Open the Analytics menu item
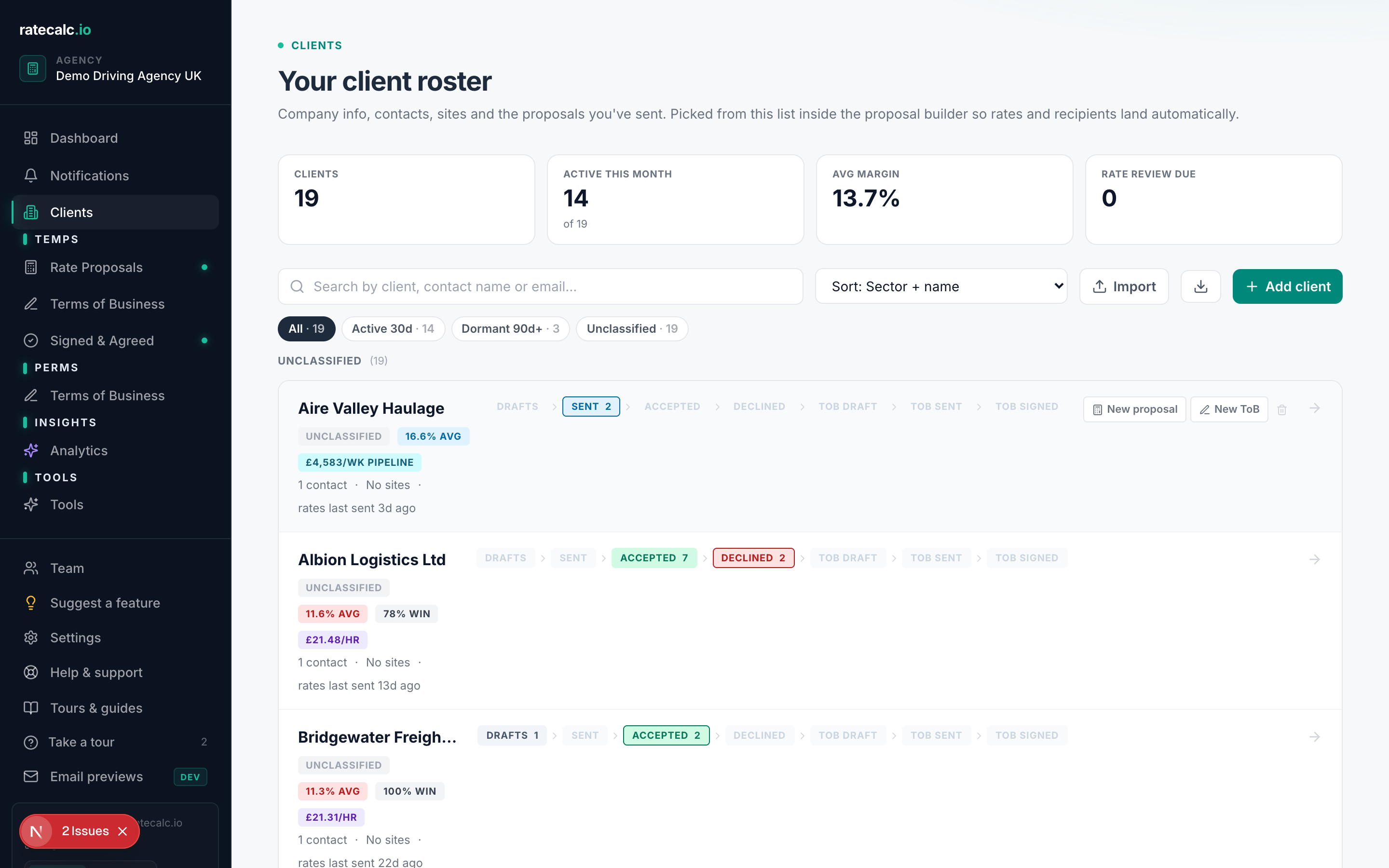Screen dimensions: 1389x868 pos(115,451)
